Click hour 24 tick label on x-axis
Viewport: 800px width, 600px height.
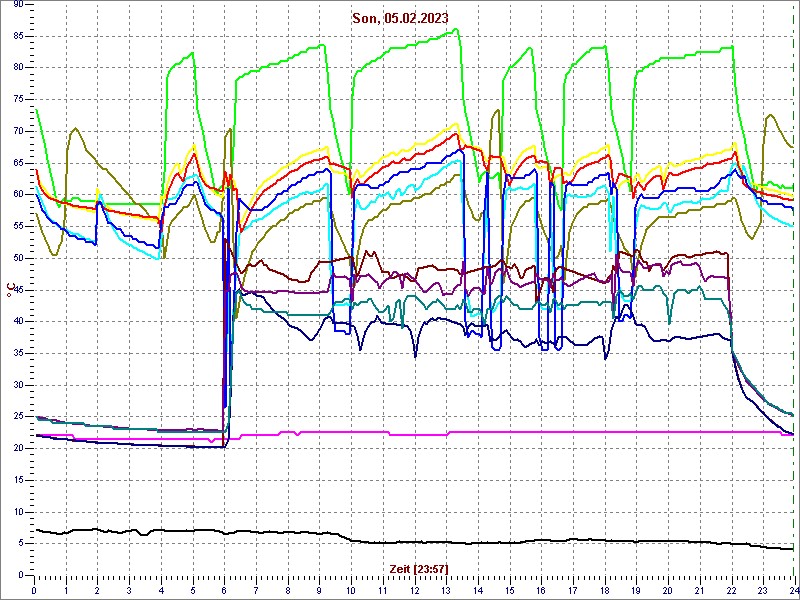coord(793,589)
